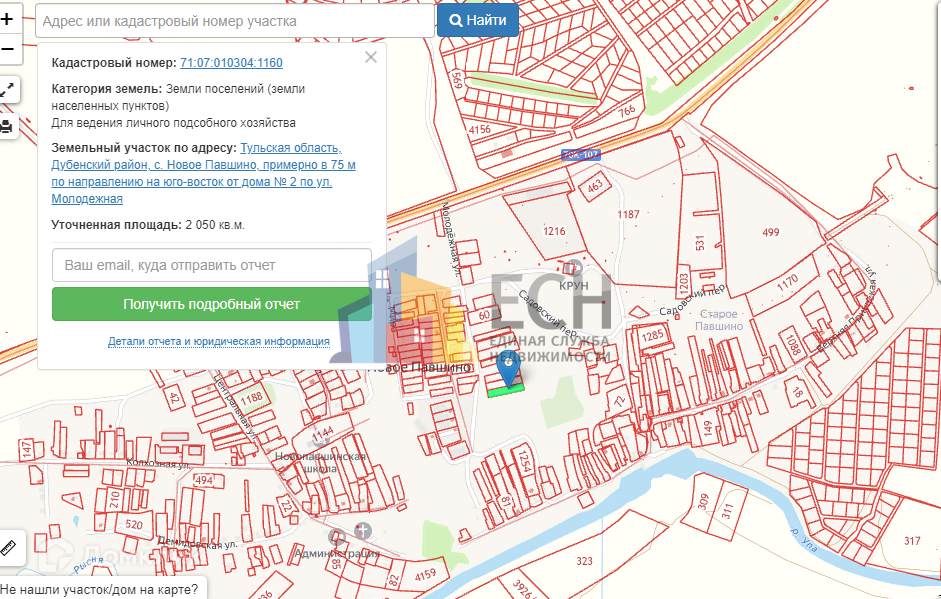Click Получить подробный отчет button
The image size is (941, 599).
(x=212, y=304)
